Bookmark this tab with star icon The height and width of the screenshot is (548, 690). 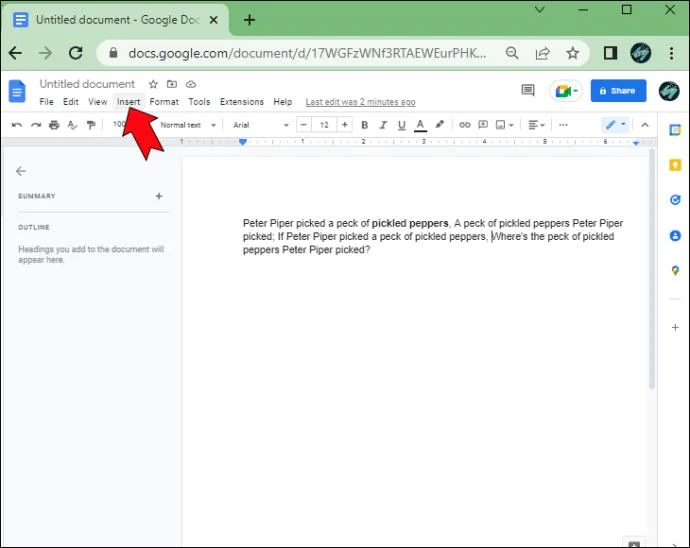point(572,53)
